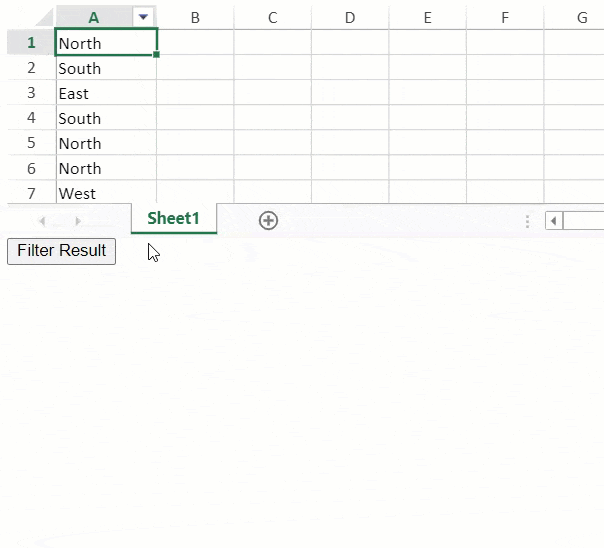Click the Filter Result button

point(61,251)
